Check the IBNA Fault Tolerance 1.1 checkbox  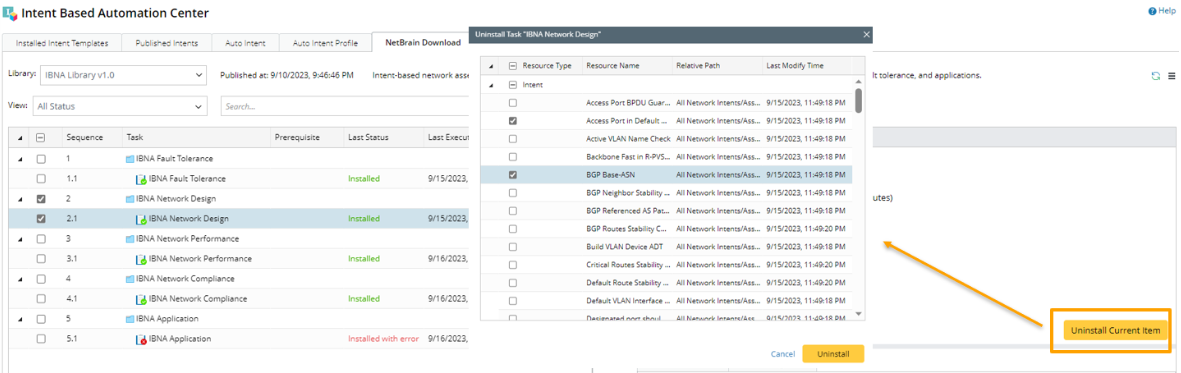tap(41, 179)
